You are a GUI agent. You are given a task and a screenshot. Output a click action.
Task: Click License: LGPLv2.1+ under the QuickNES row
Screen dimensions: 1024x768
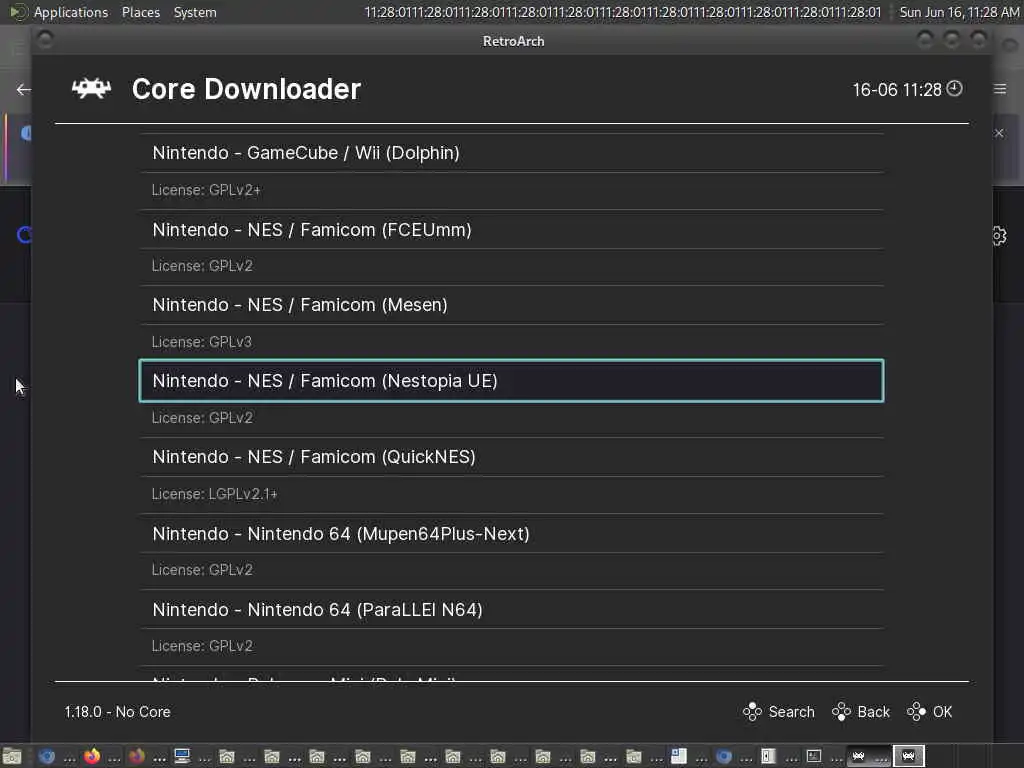coord(214,494)
